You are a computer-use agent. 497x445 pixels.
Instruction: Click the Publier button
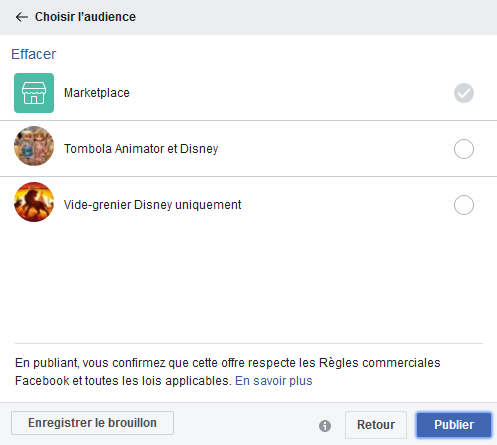click(454, 425)
